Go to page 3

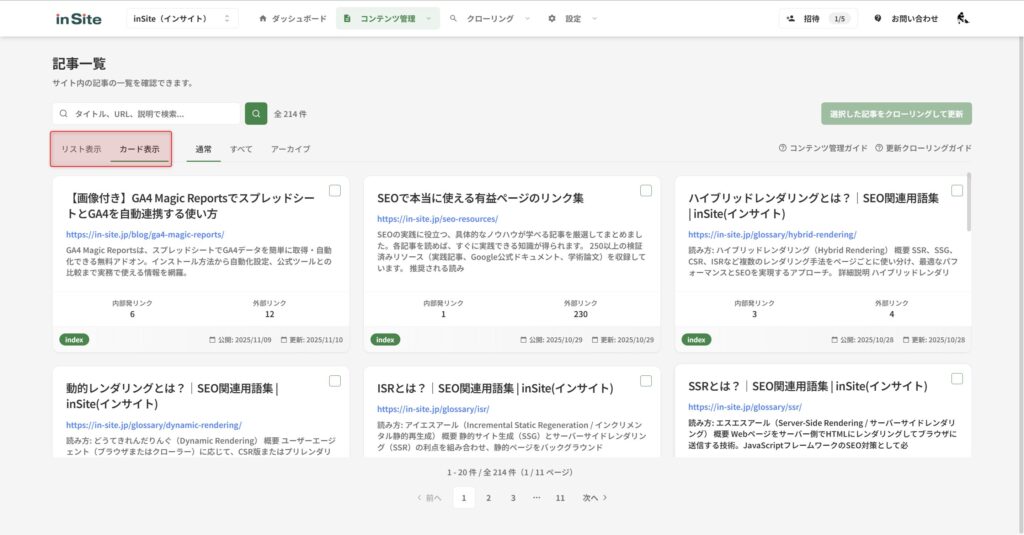tap(513, 498)
